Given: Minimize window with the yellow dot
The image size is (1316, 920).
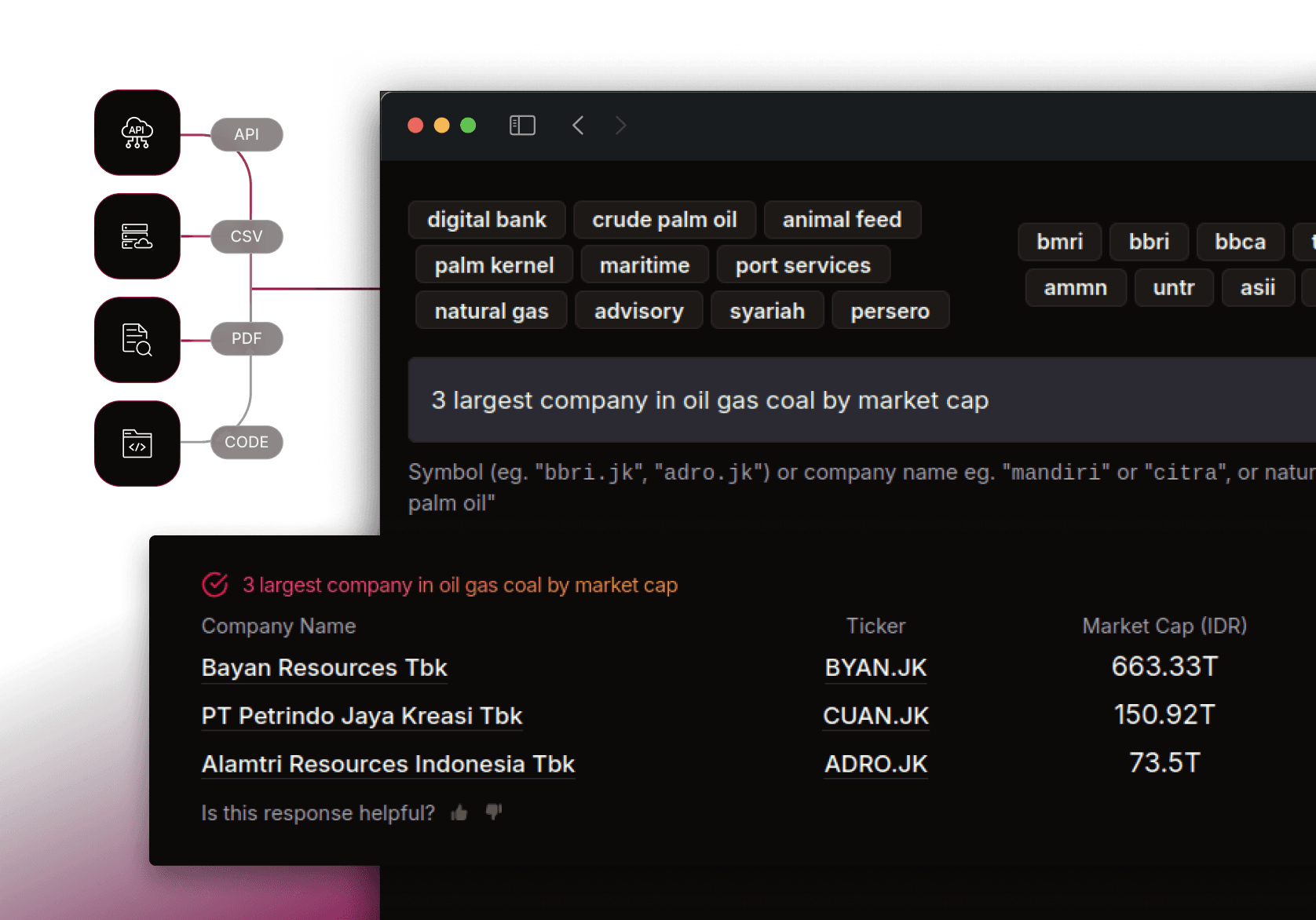Looking at the screenshot, I should pos(442,126).
